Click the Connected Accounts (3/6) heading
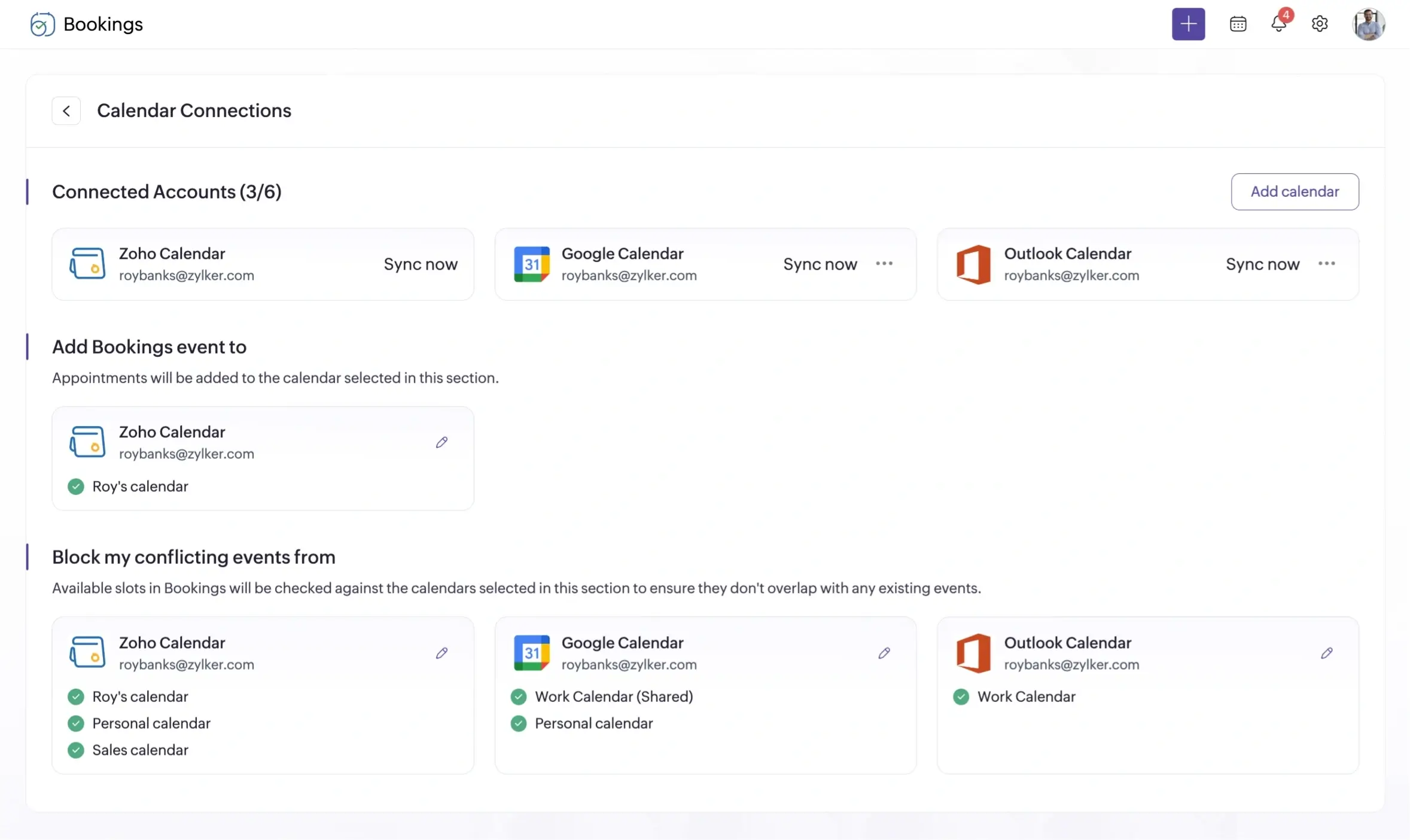Image resolution: width=1410 pixels, height=840 pixels. click(x=167, y=191)
